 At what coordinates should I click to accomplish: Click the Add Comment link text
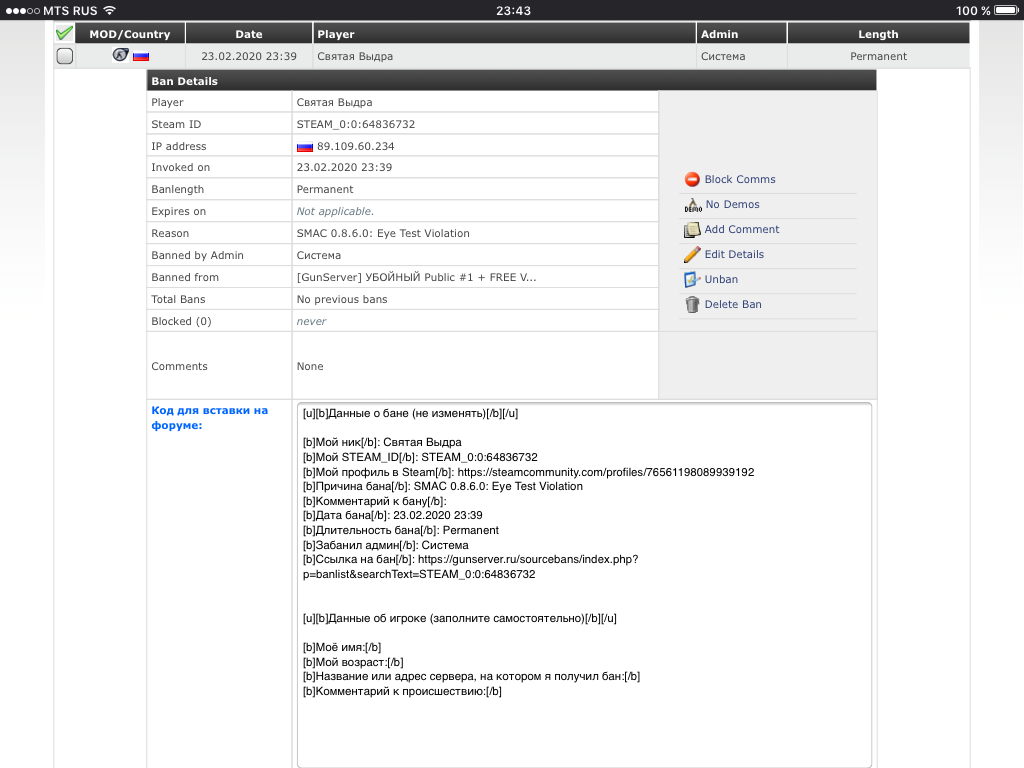(741, 230)
